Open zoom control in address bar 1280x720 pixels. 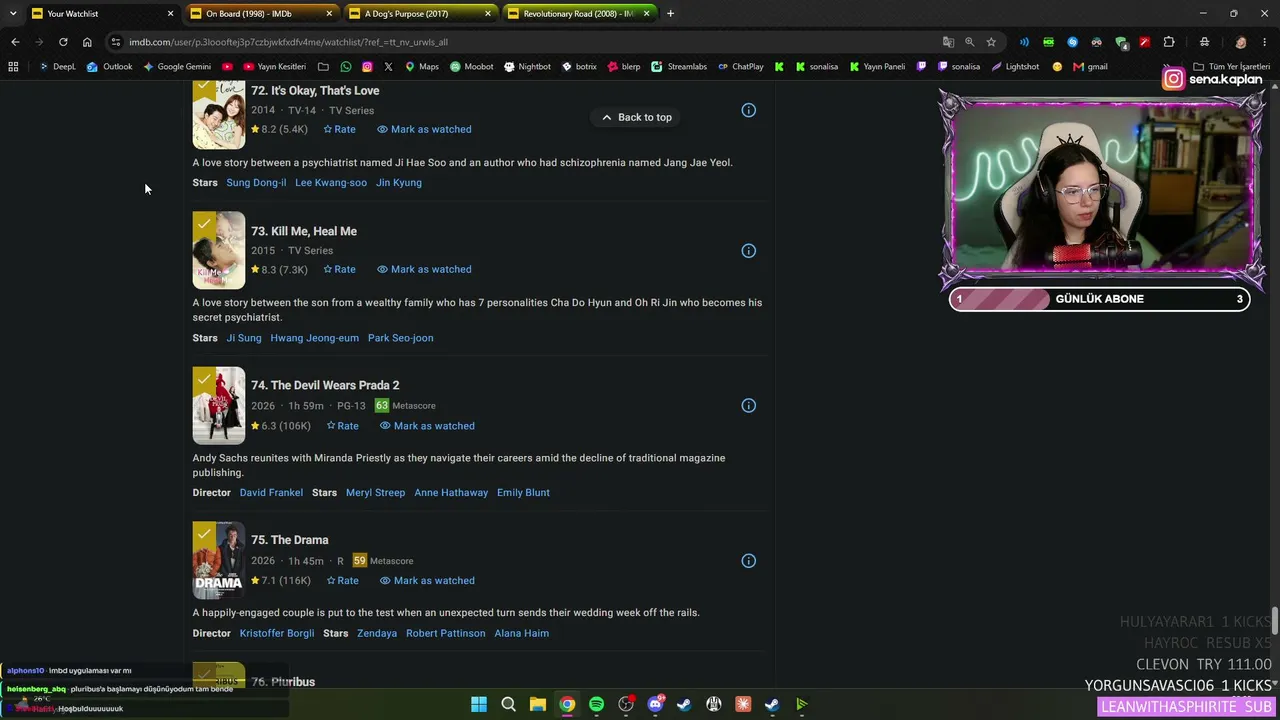(x=969, y=42)
